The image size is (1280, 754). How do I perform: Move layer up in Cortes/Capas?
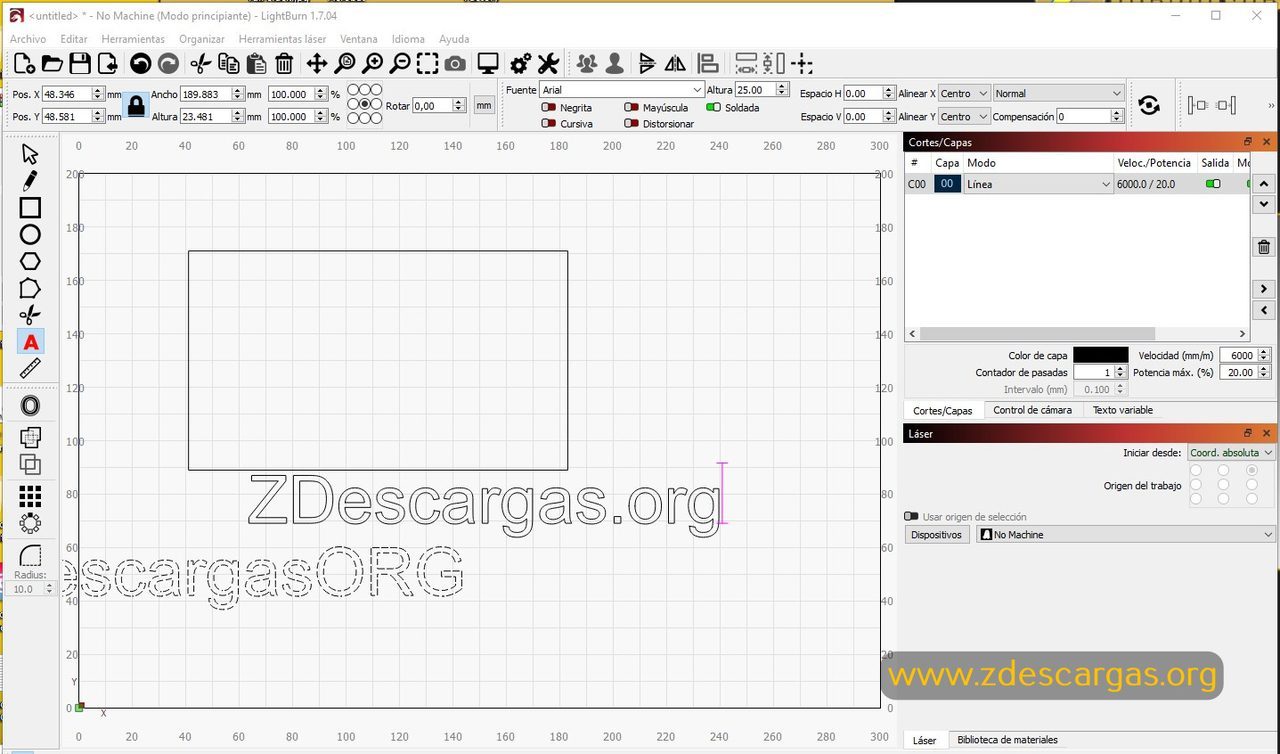click(1264, 184)
